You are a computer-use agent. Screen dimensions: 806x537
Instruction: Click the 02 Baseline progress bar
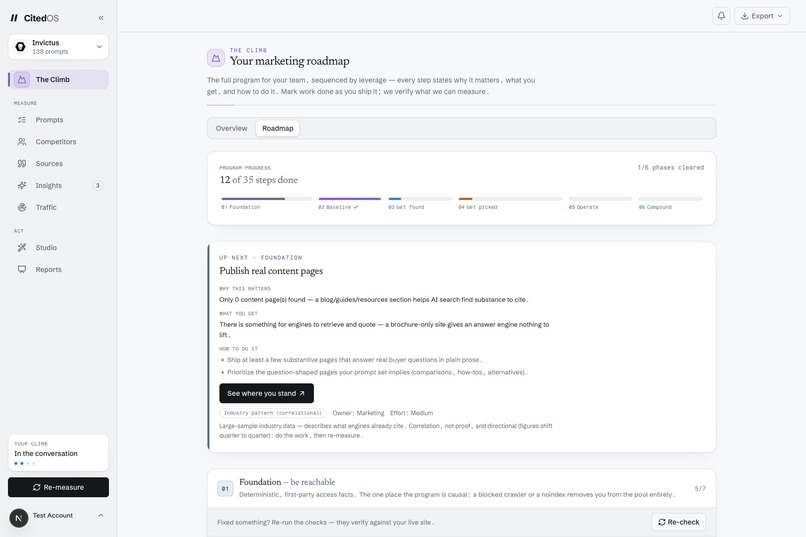(x=350, y=199)
